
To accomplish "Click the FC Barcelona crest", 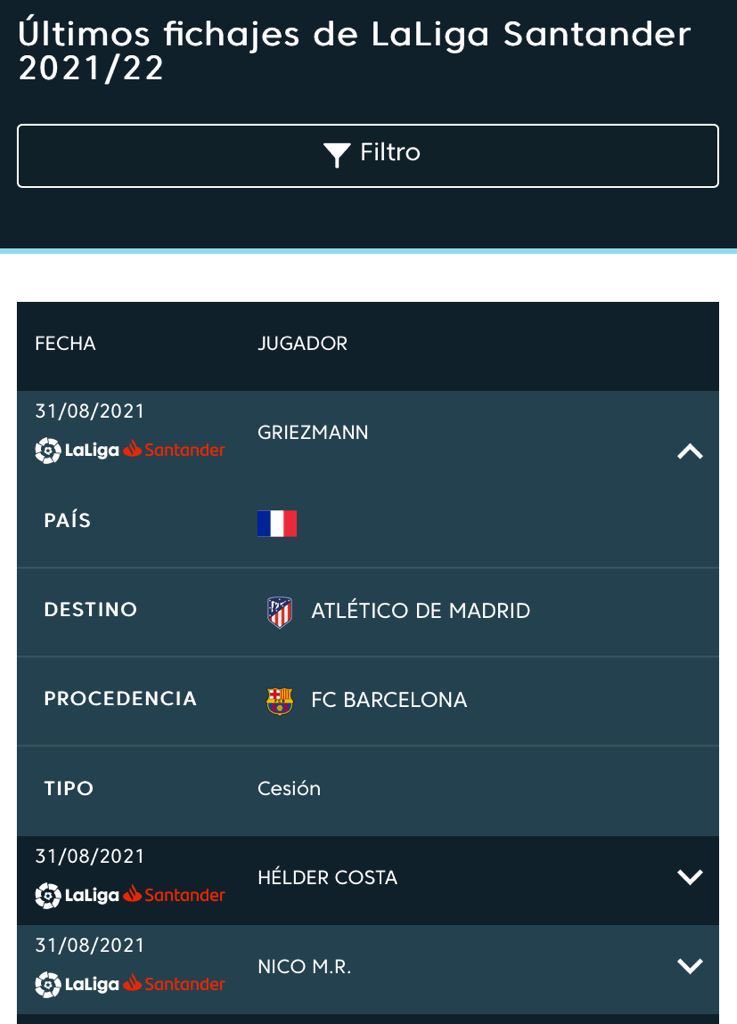I will [280, 700].
